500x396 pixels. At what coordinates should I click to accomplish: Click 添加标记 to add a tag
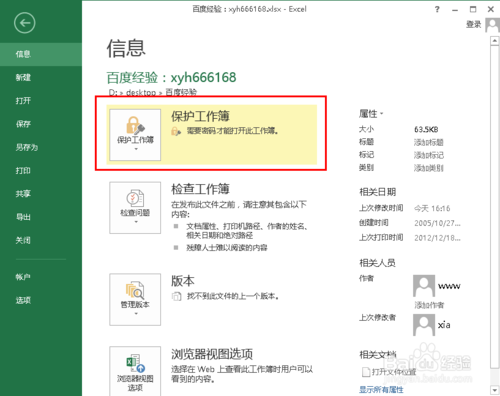[x=429, y=155]
